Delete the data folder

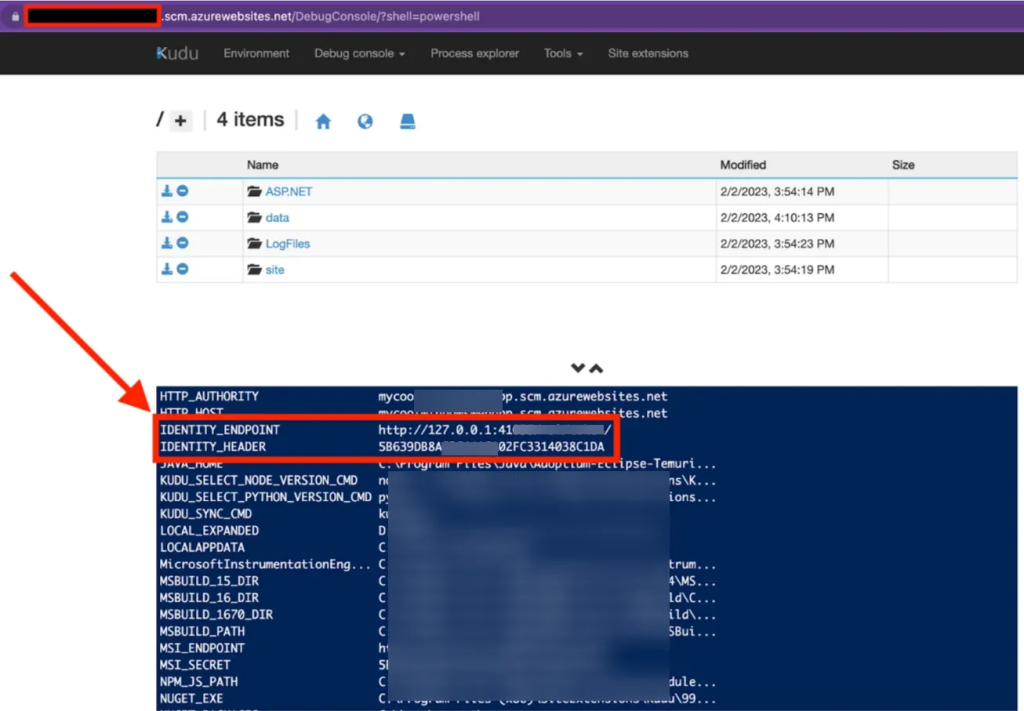pos(183,217)
